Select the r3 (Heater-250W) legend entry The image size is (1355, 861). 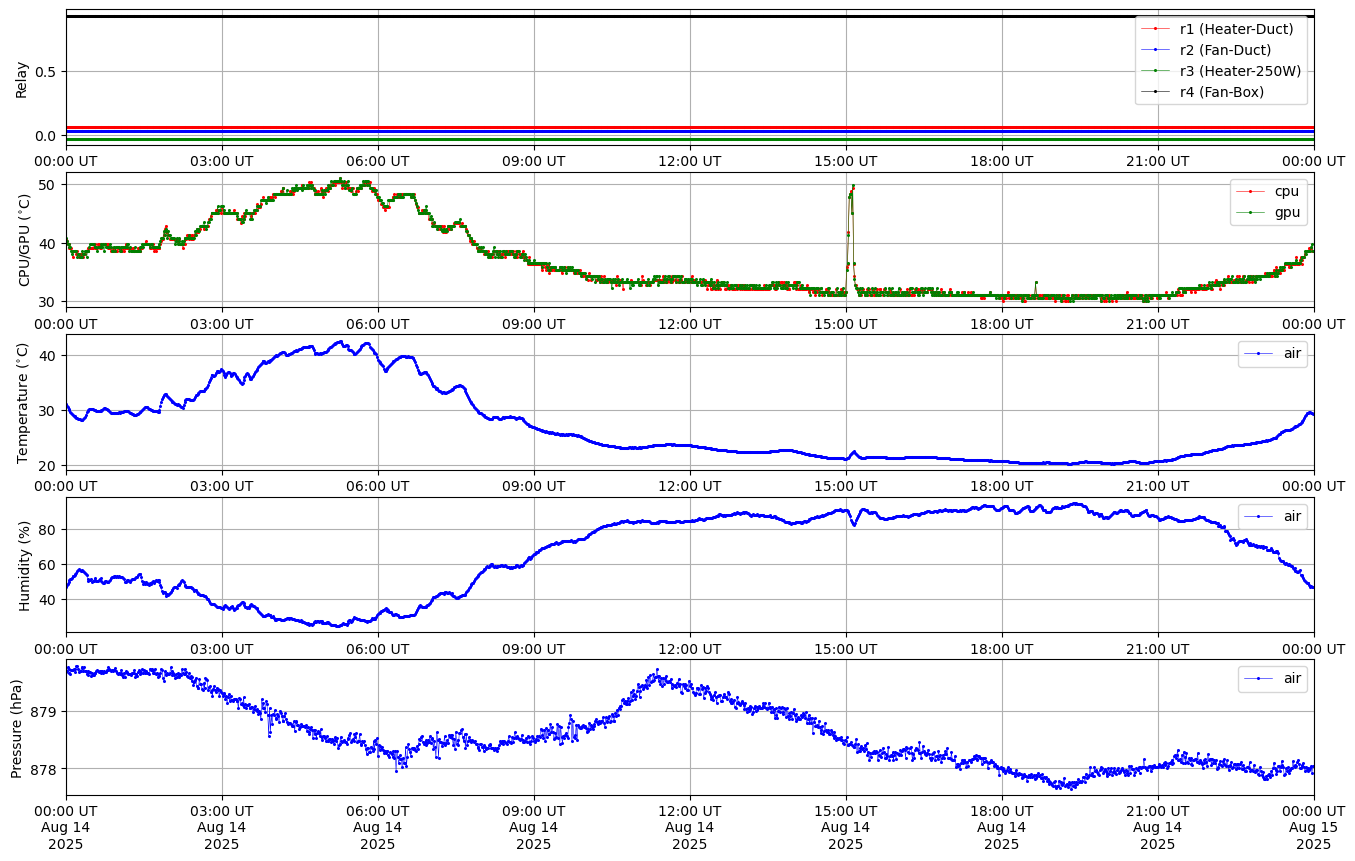click(1221, 71)
